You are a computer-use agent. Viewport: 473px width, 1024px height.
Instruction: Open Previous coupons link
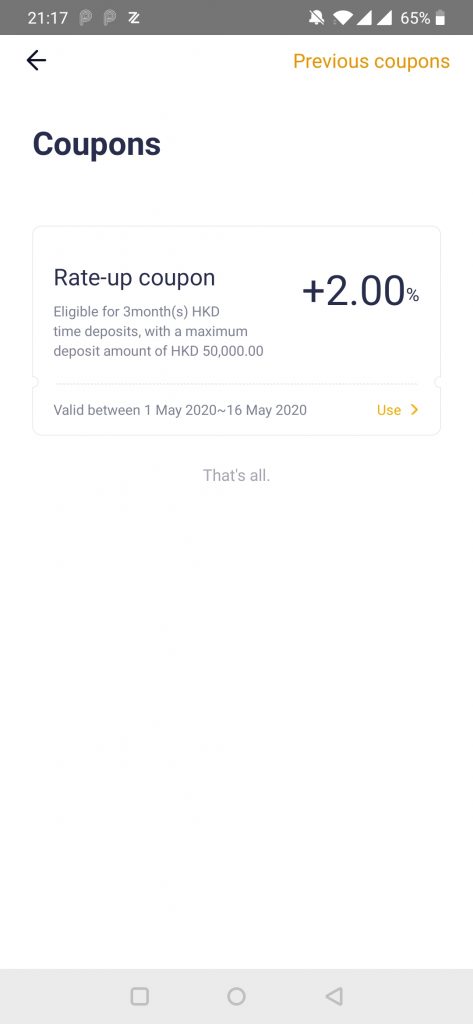[x=371, y=61]
